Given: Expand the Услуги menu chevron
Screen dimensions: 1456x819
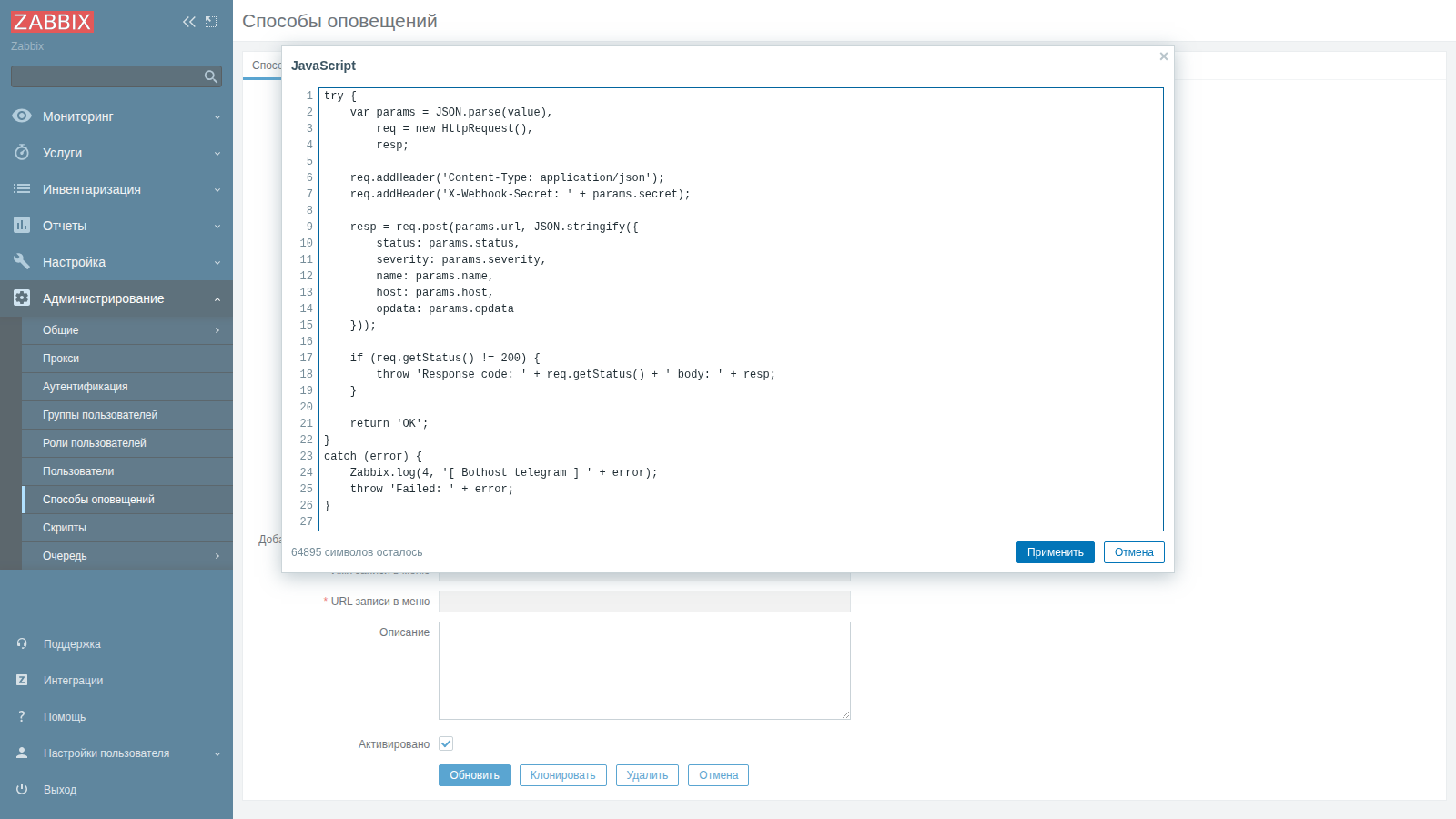Looking at the screenshot, I should click(x=217, y=153).
